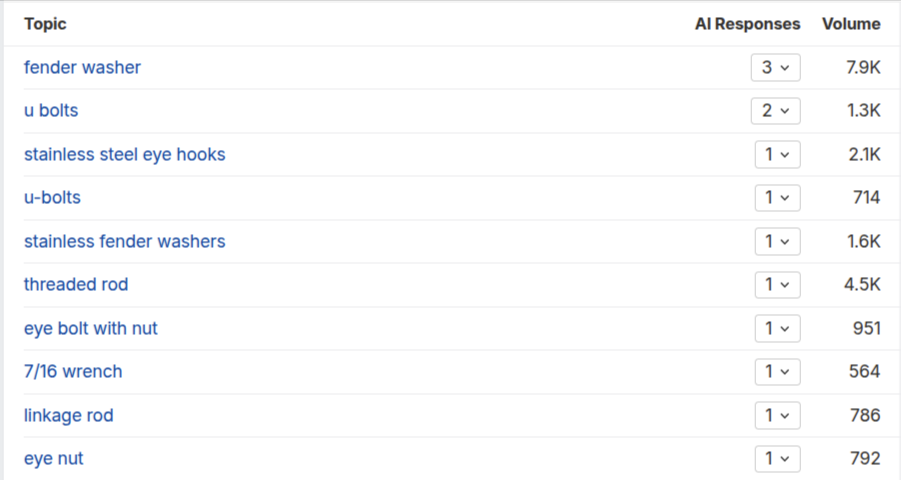Expand AI responses for stainless steel eye hooks
Image resolution: width=901 pixels, height=480 pixels.
coord(777,155)
